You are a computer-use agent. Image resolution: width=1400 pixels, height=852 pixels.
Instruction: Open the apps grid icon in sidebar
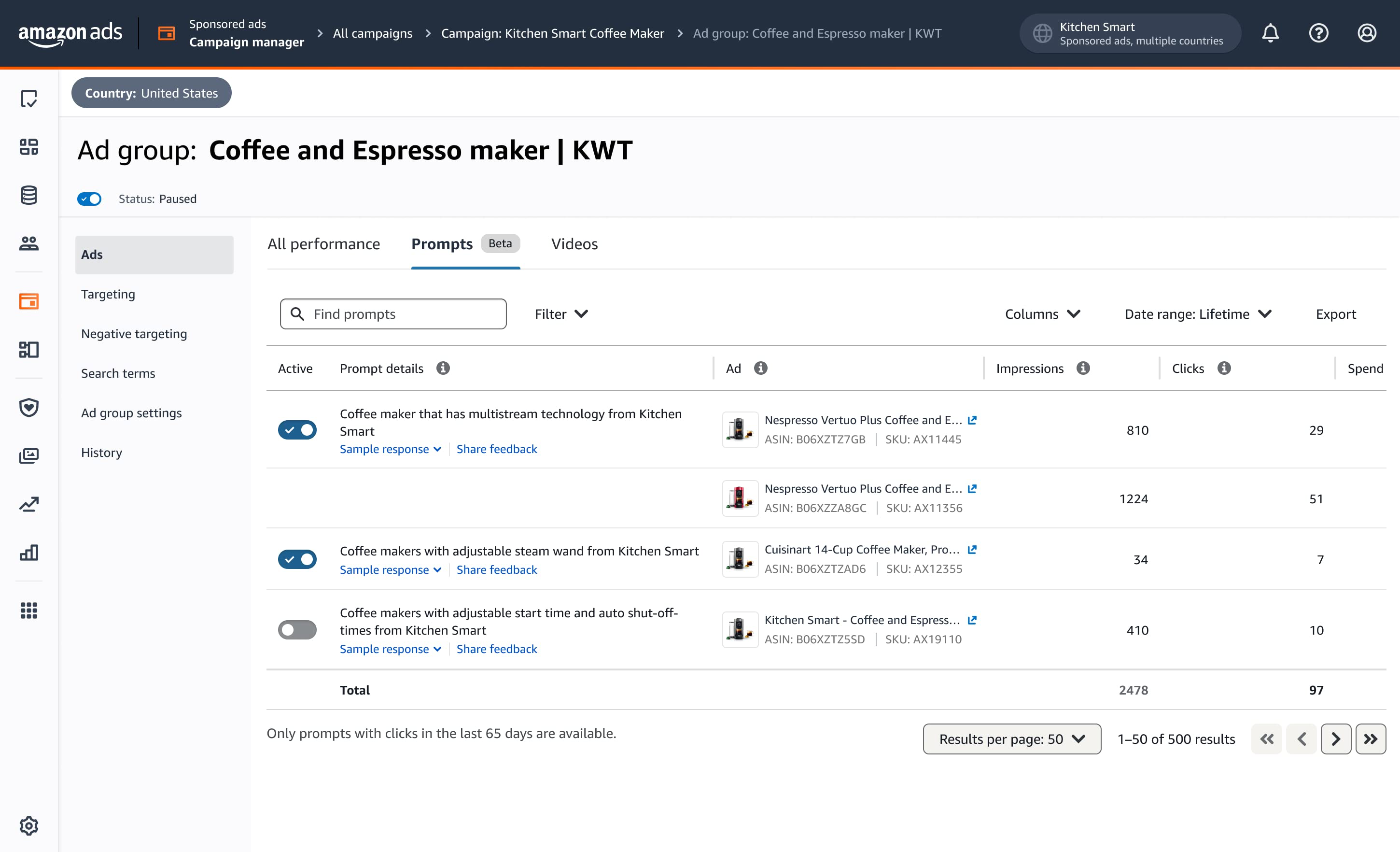tap(28, 611)
